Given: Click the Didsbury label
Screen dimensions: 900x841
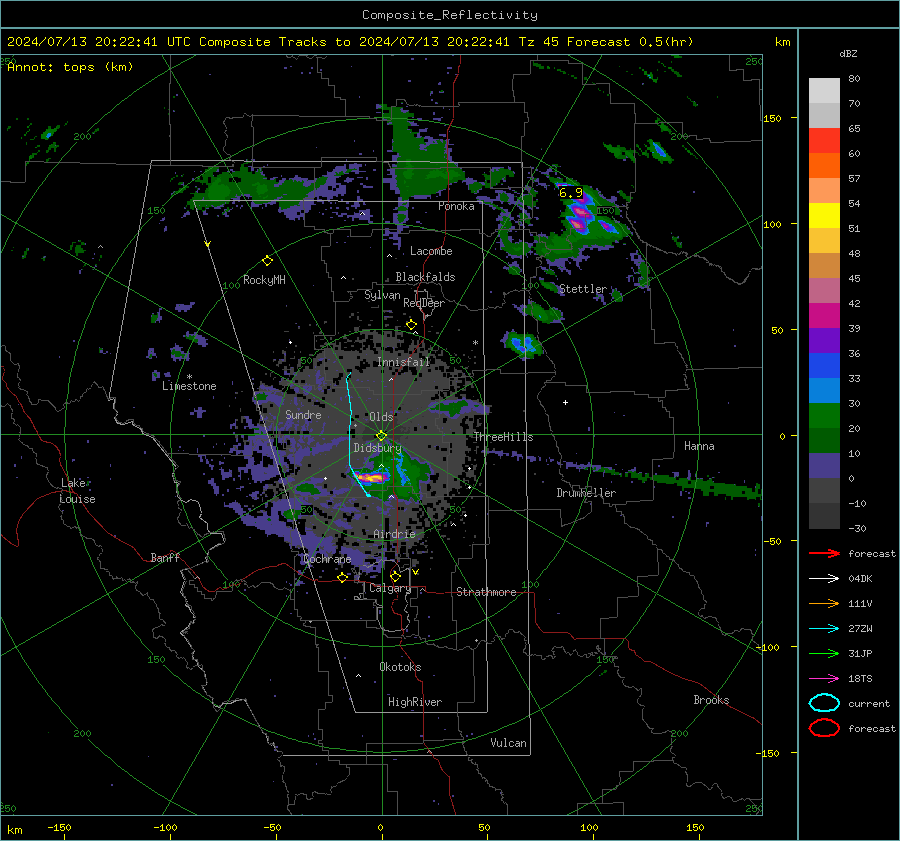Looking at the screenshot, I should [x=377, y=448].
